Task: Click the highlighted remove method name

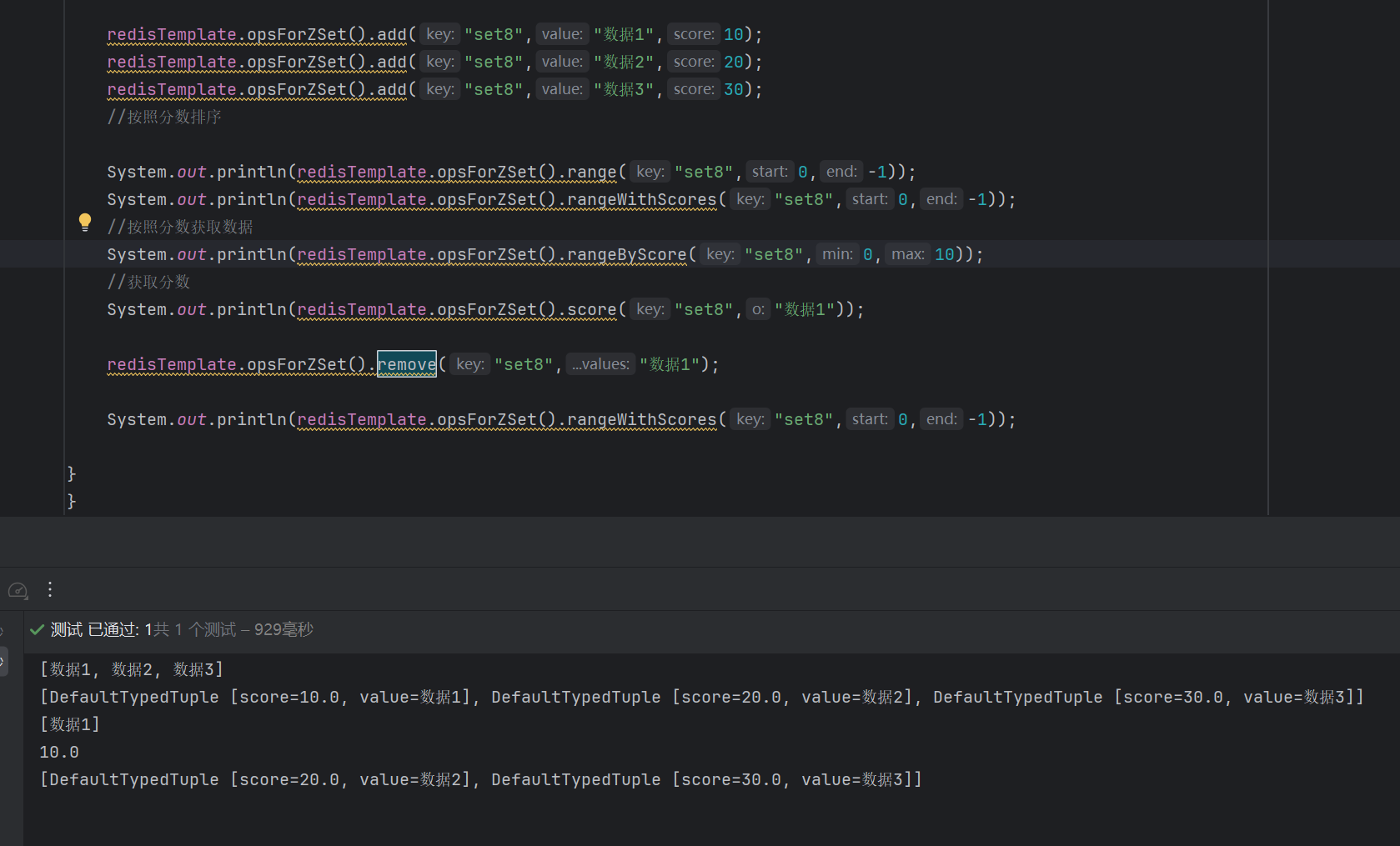Action: pos(406,364)
